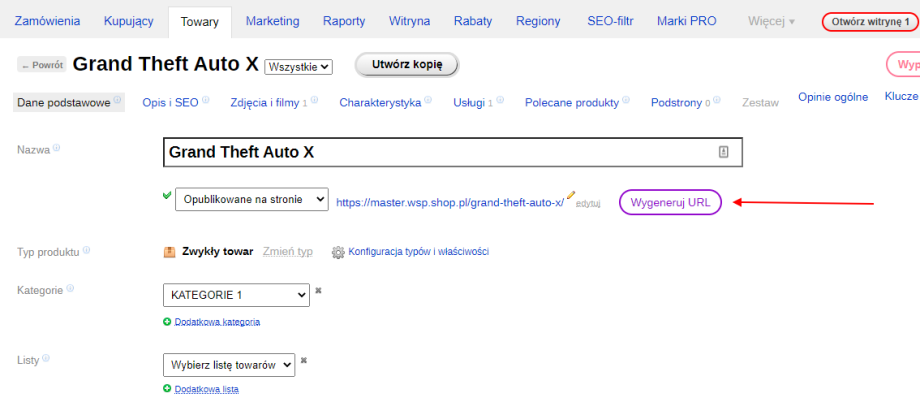The width and height of the screenshot is (920, 402).
Task: Click the info icon beside Opis i SEO
Action: (205, 99)
